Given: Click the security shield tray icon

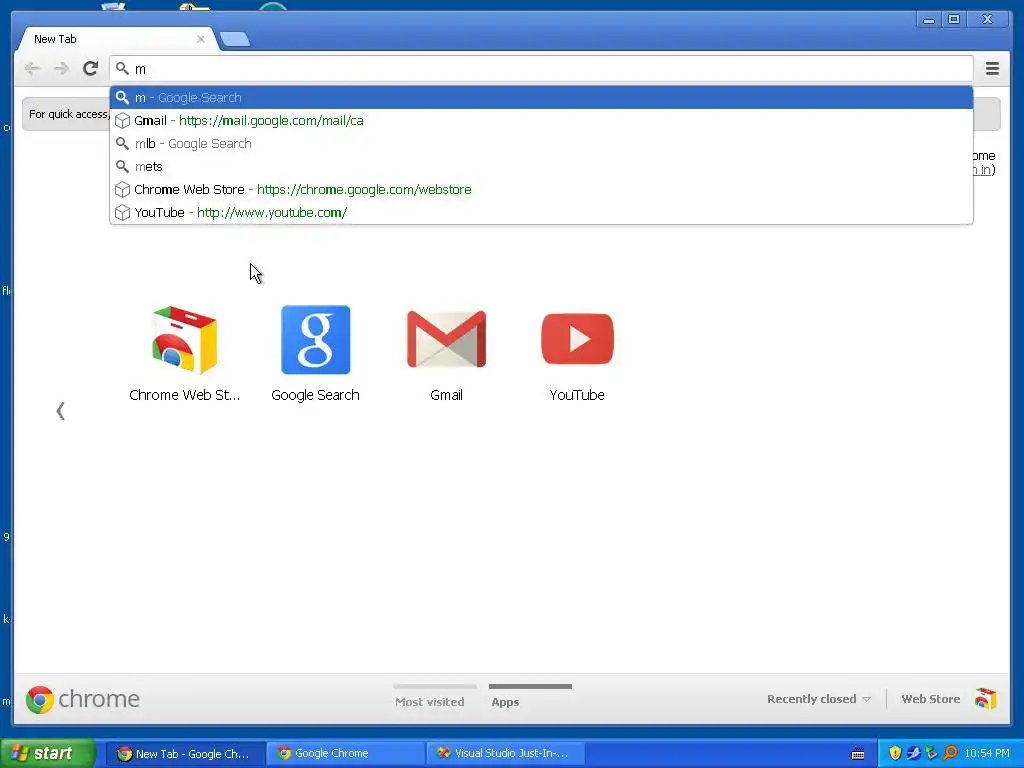Looking at the screenshot, I should [895, 753].
